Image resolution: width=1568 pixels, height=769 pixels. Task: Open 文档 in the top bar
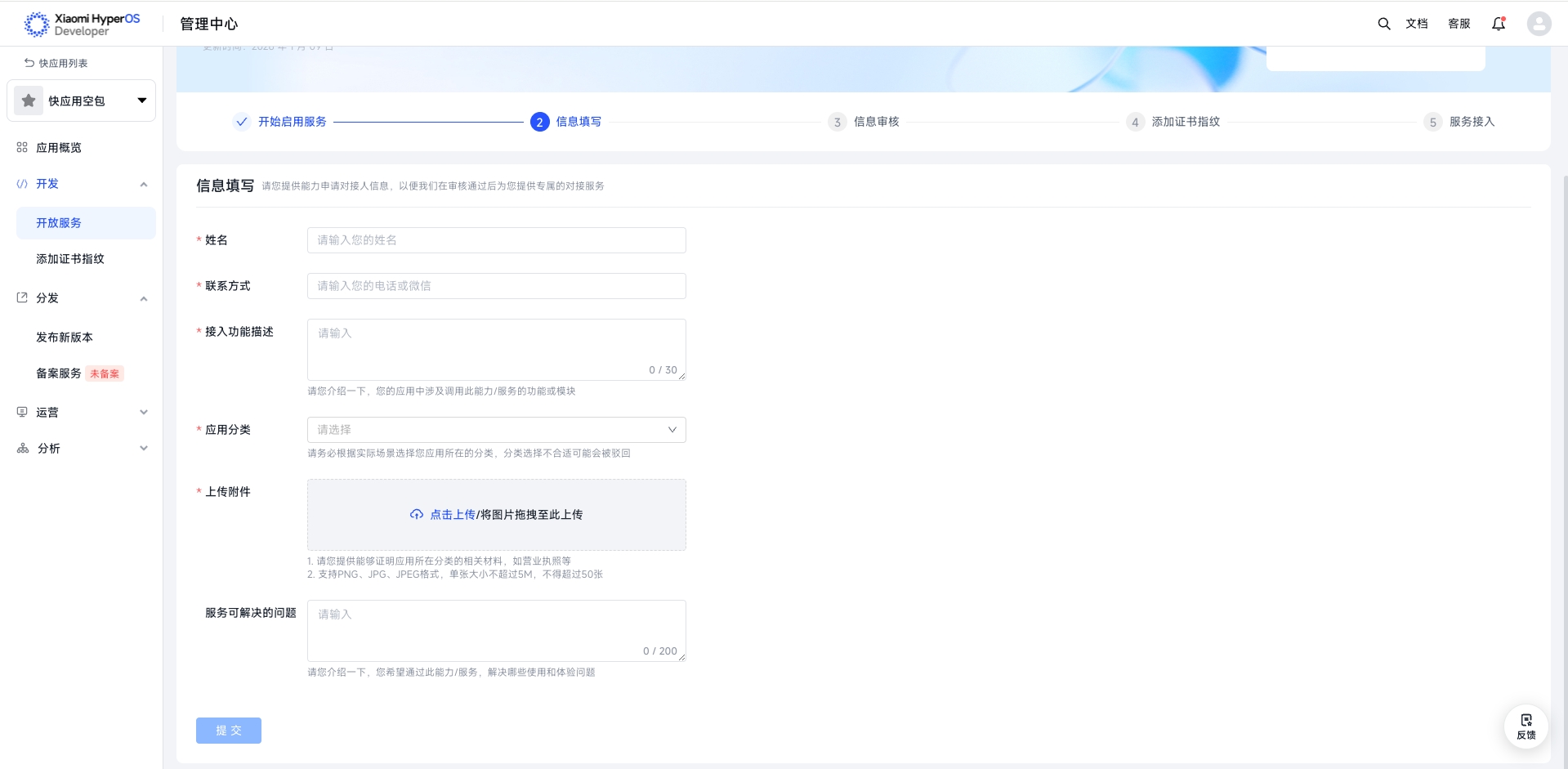pos(1416,24)
